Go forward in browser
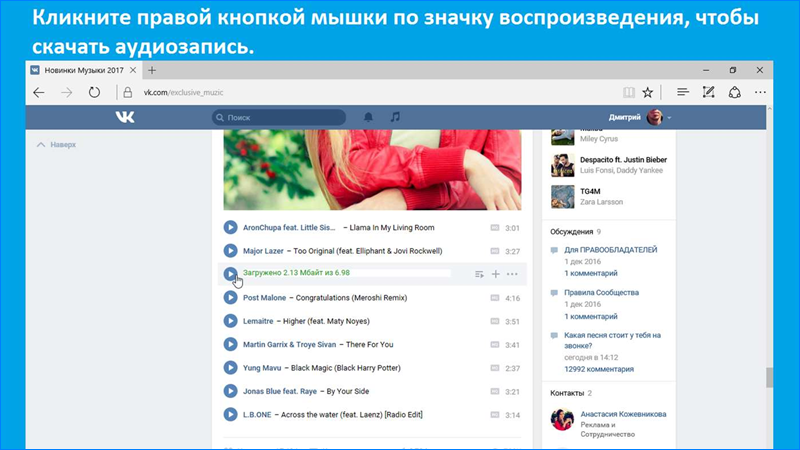800x450 pixels. coord(66,92)
